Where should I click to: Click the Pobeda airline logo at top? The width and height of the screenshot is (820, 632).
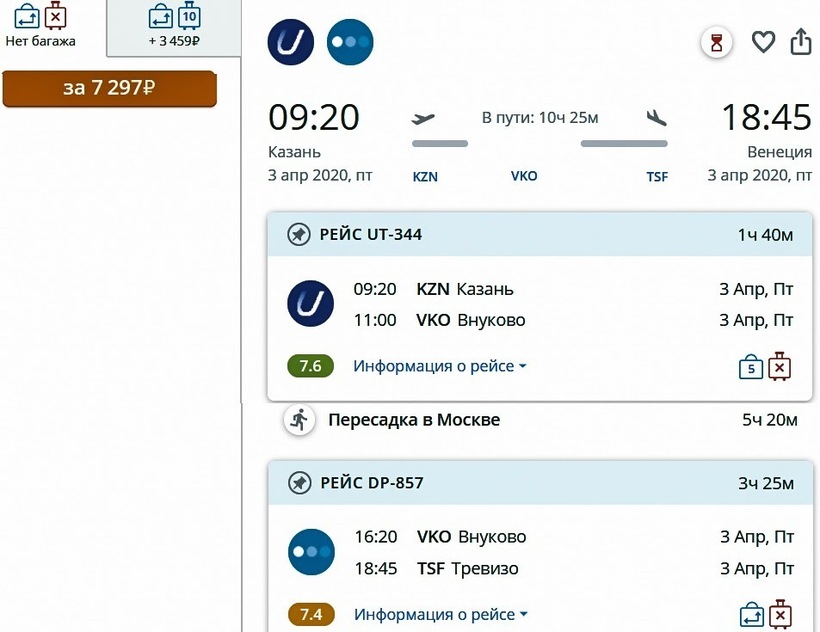[x=350, y=43]
